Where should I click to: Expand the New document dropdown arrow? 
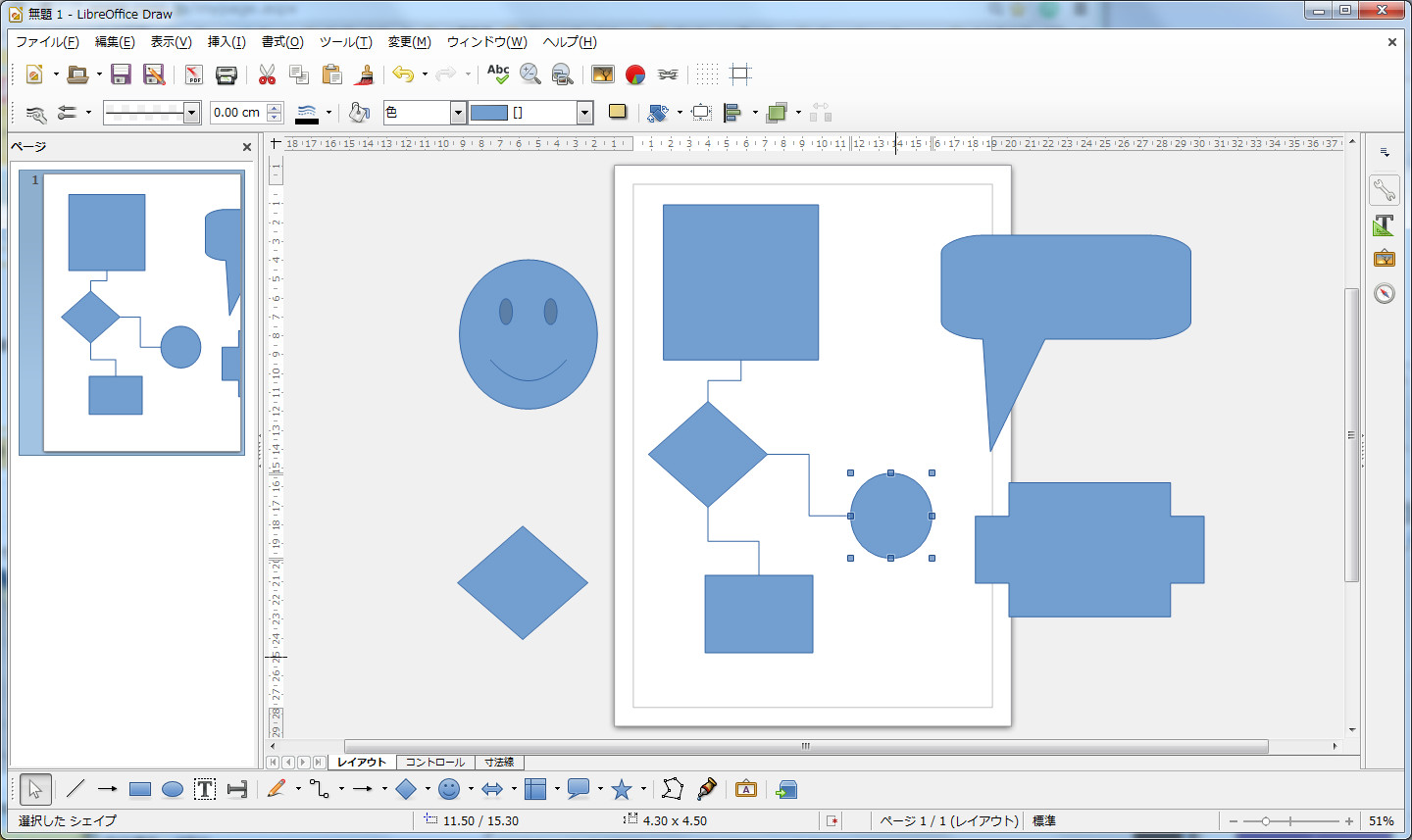click(56, 74)
